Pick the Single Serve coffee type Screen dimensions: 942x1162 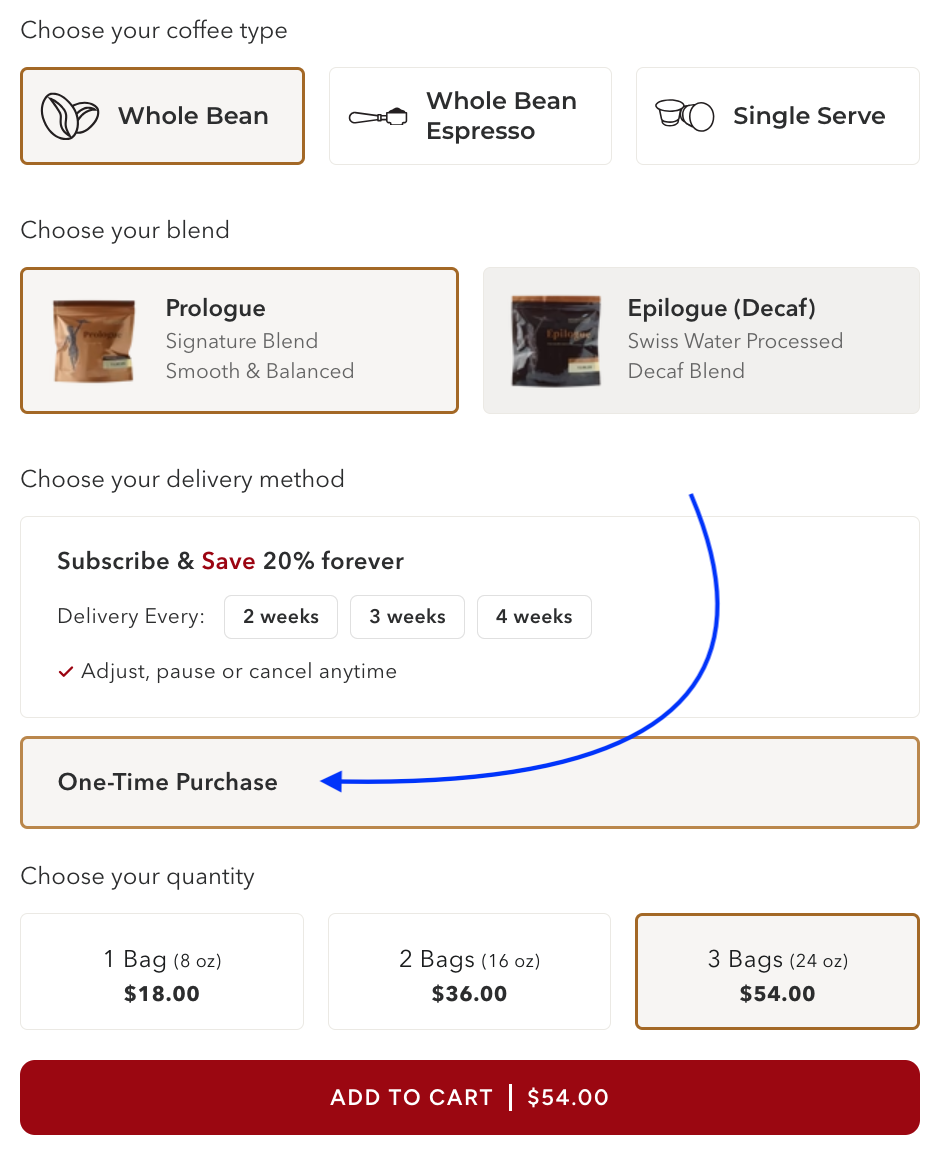808,116
